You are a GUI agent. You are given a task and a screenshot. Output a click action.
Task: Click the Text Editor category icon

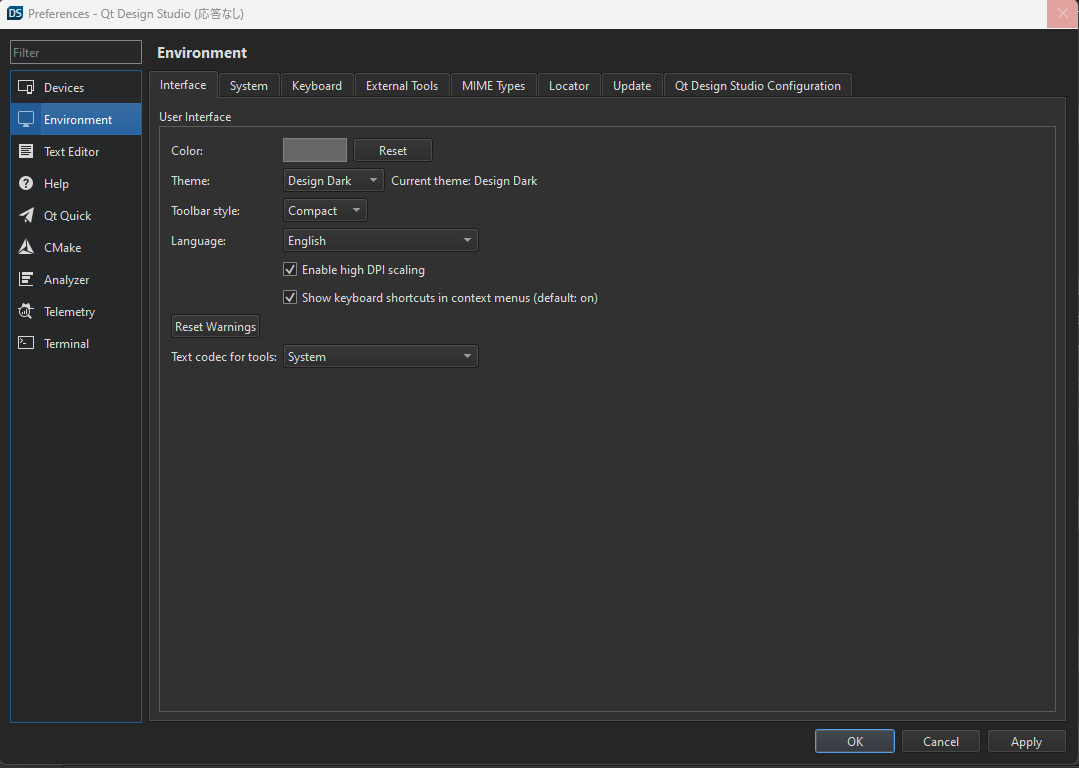(x=26, y=151)
